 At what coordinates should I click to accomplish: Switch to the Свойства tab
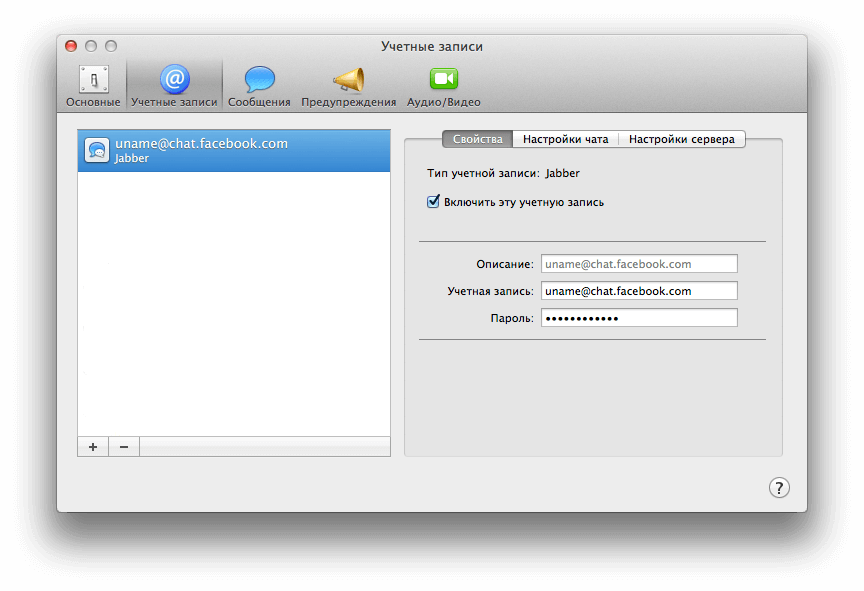click(477, 139)
